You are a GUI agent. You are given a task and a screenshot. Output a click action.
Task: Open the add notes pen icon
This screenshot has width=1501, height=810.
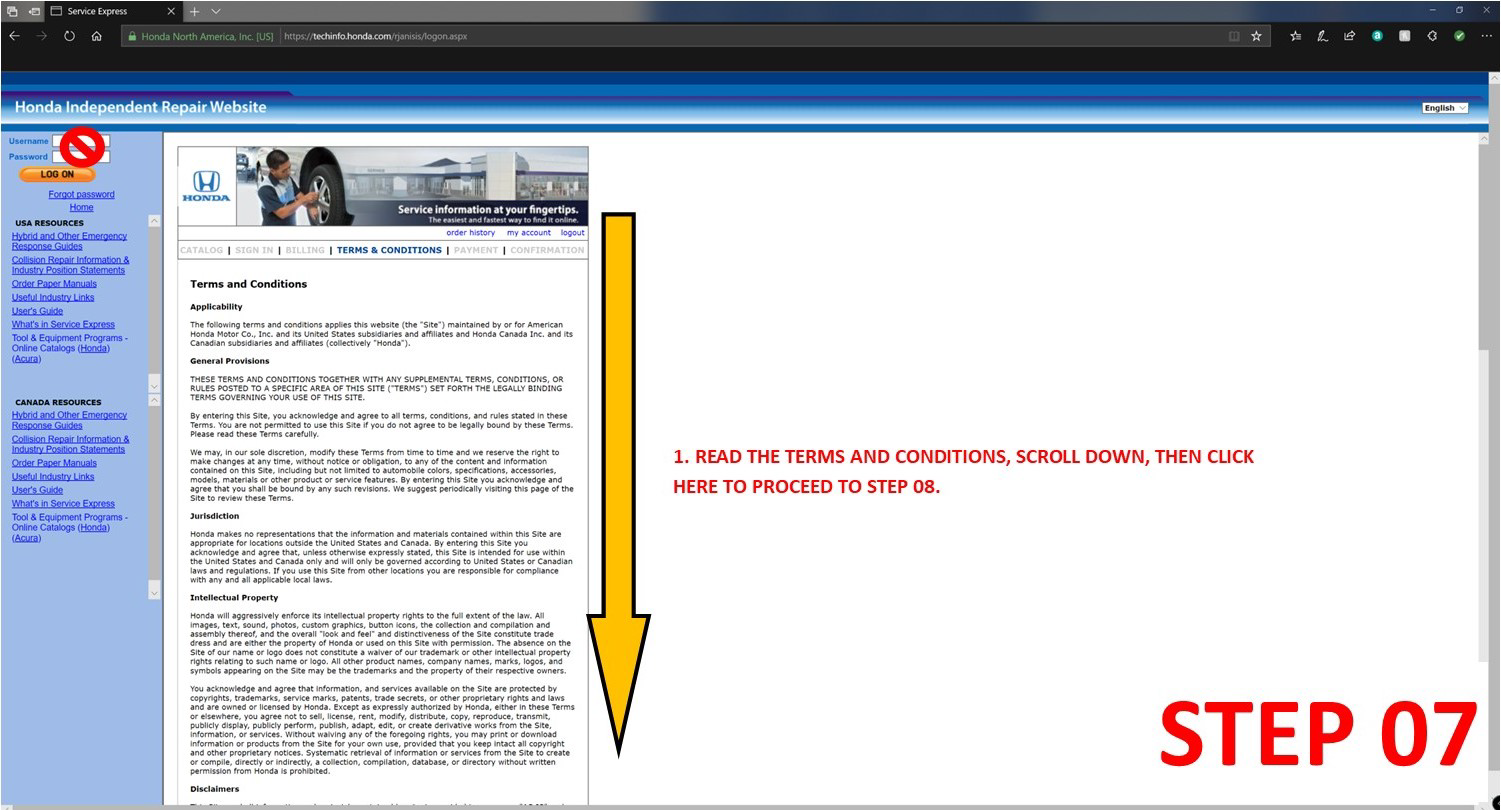coord(1323,36)
